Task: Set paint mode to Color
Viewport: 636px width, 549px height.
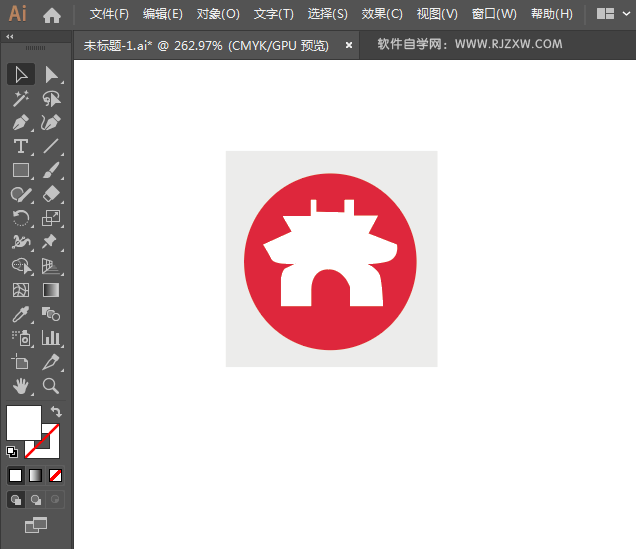Action: [x=15, y=475]
